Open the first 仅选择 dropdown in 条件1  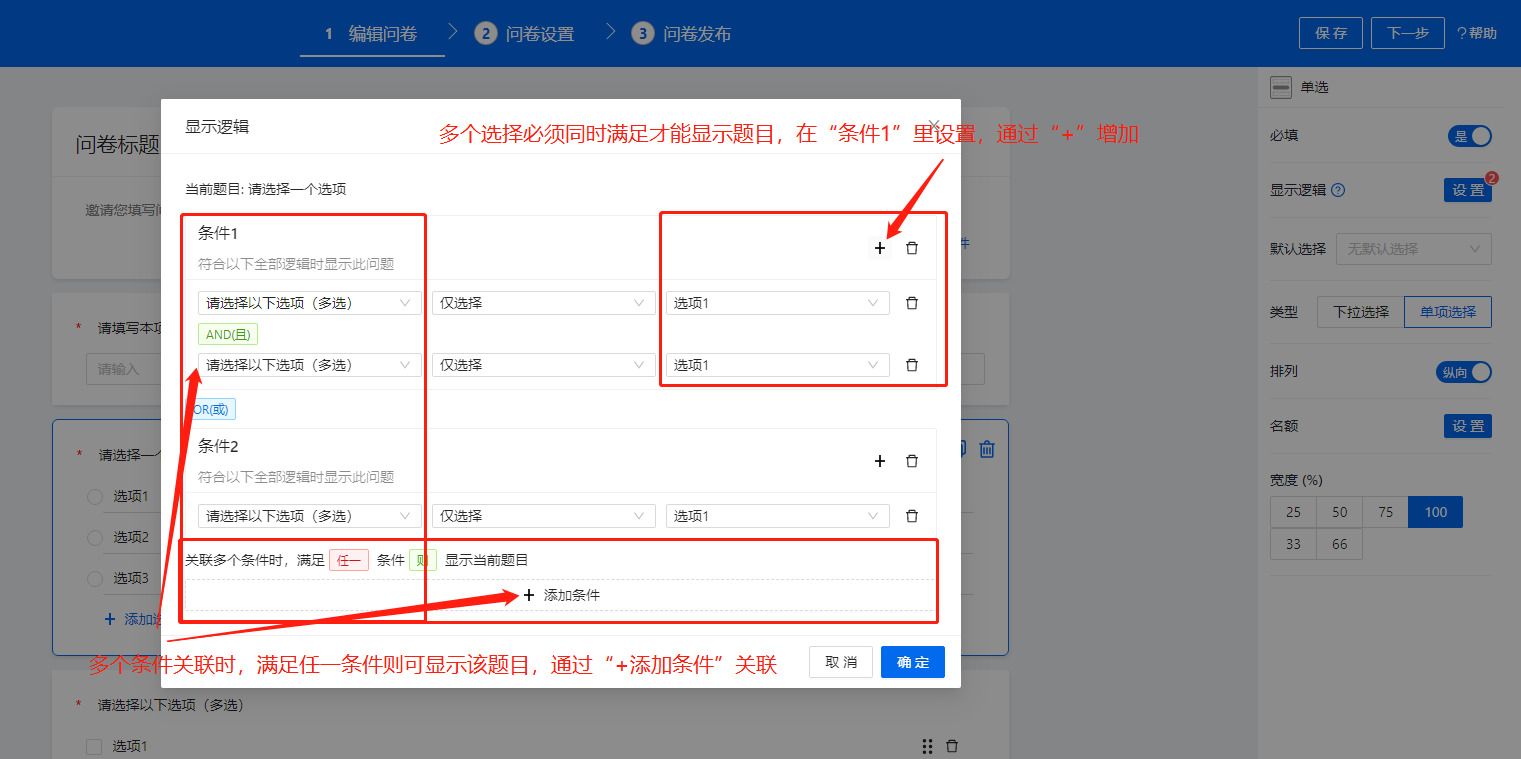[543, 303]
